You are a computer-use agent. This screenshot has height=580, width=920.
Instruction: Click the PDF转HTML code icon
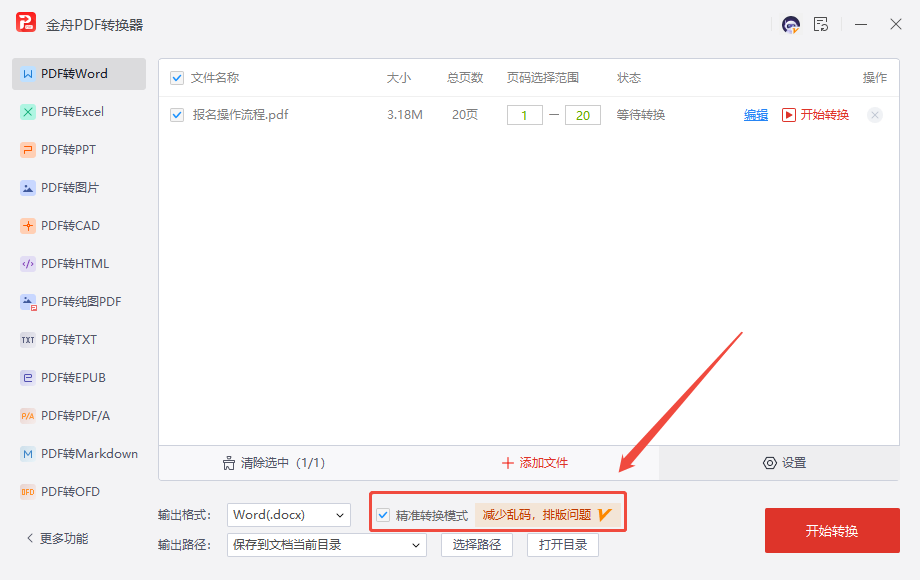28,264
